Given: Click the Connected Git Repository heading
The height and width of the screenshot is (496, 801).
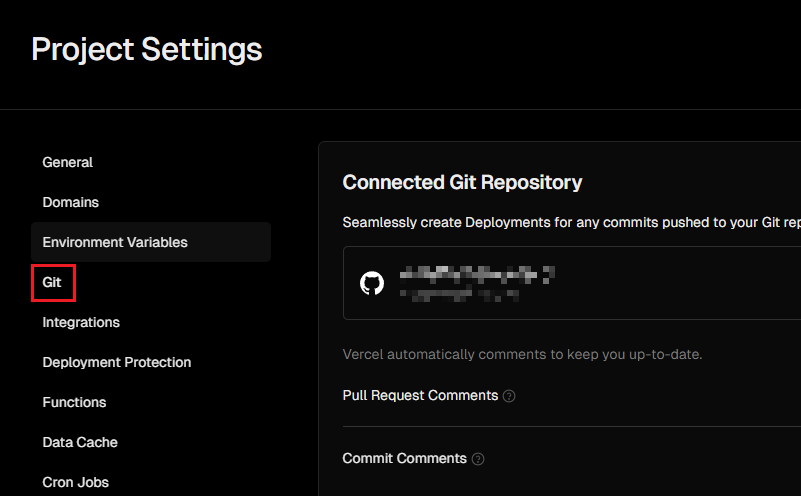Looking at the screenshot, I should click(x=462, y=182).
